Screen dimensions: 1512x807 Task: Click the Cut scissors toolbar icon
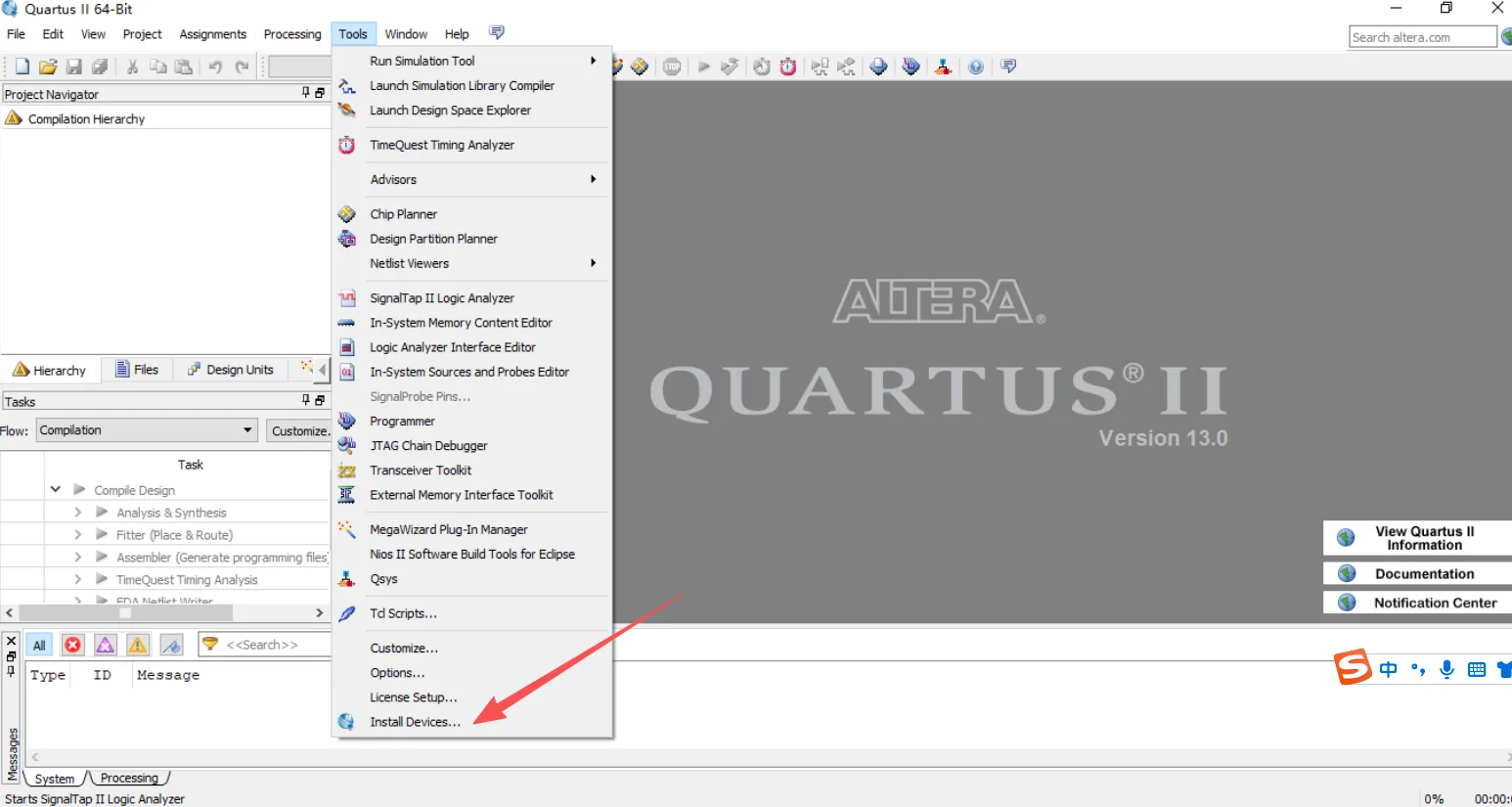tap(132, 67)
